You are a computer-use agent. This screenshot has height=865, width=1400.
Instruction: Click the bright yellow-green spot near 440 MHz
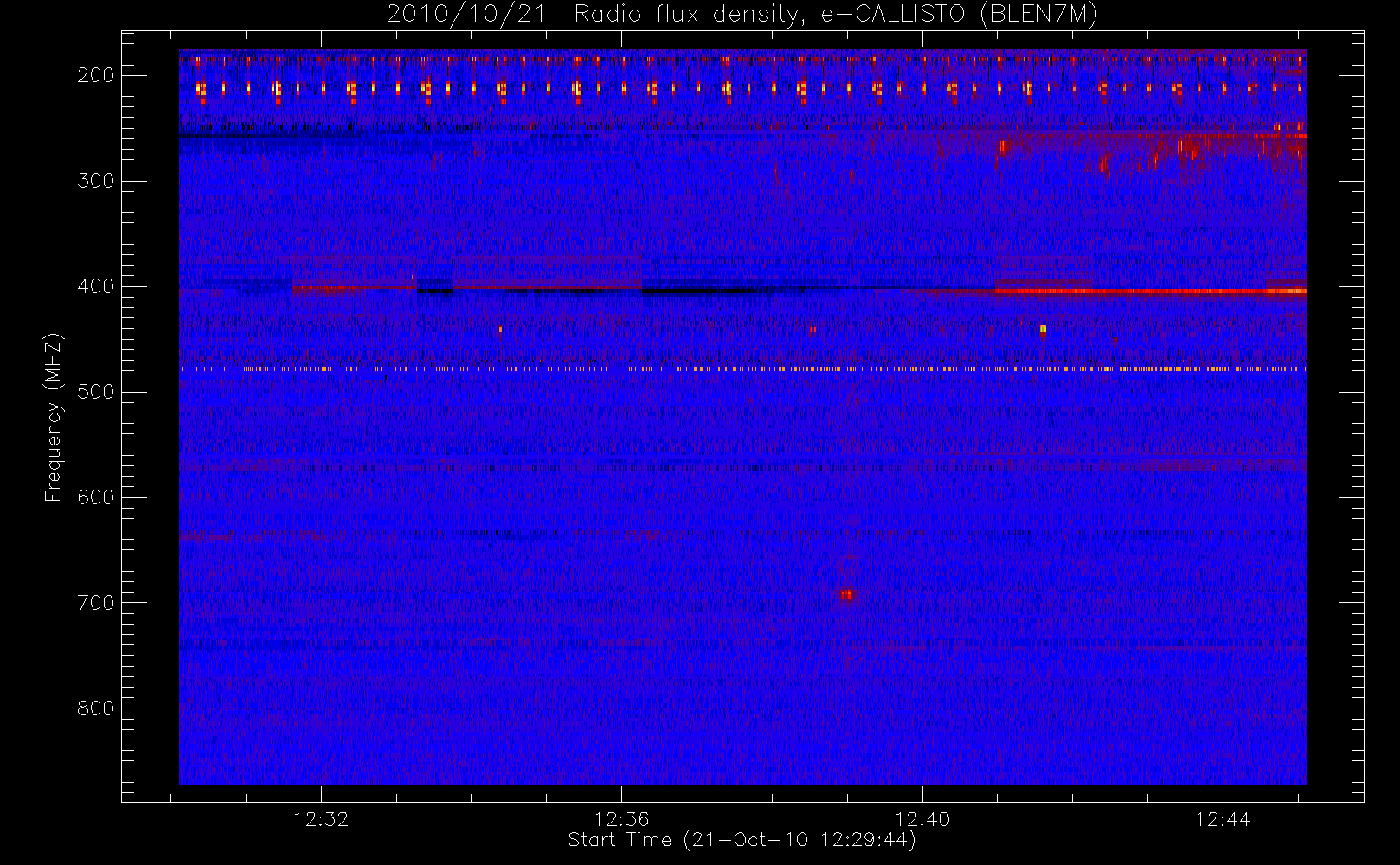[x=1043, y=329]
